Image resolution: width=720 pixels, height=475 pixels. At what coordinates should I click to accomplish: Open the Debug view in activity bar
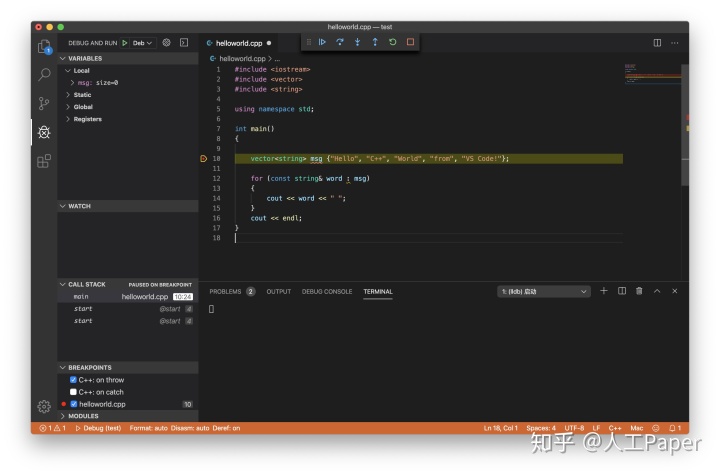(x=44, y=132)
